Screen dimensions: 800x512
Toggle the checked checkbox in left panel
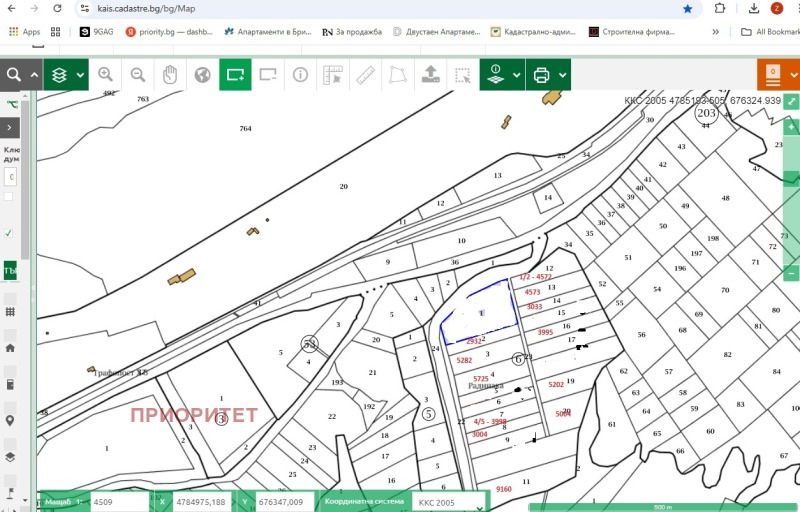(x=10, y=232)
